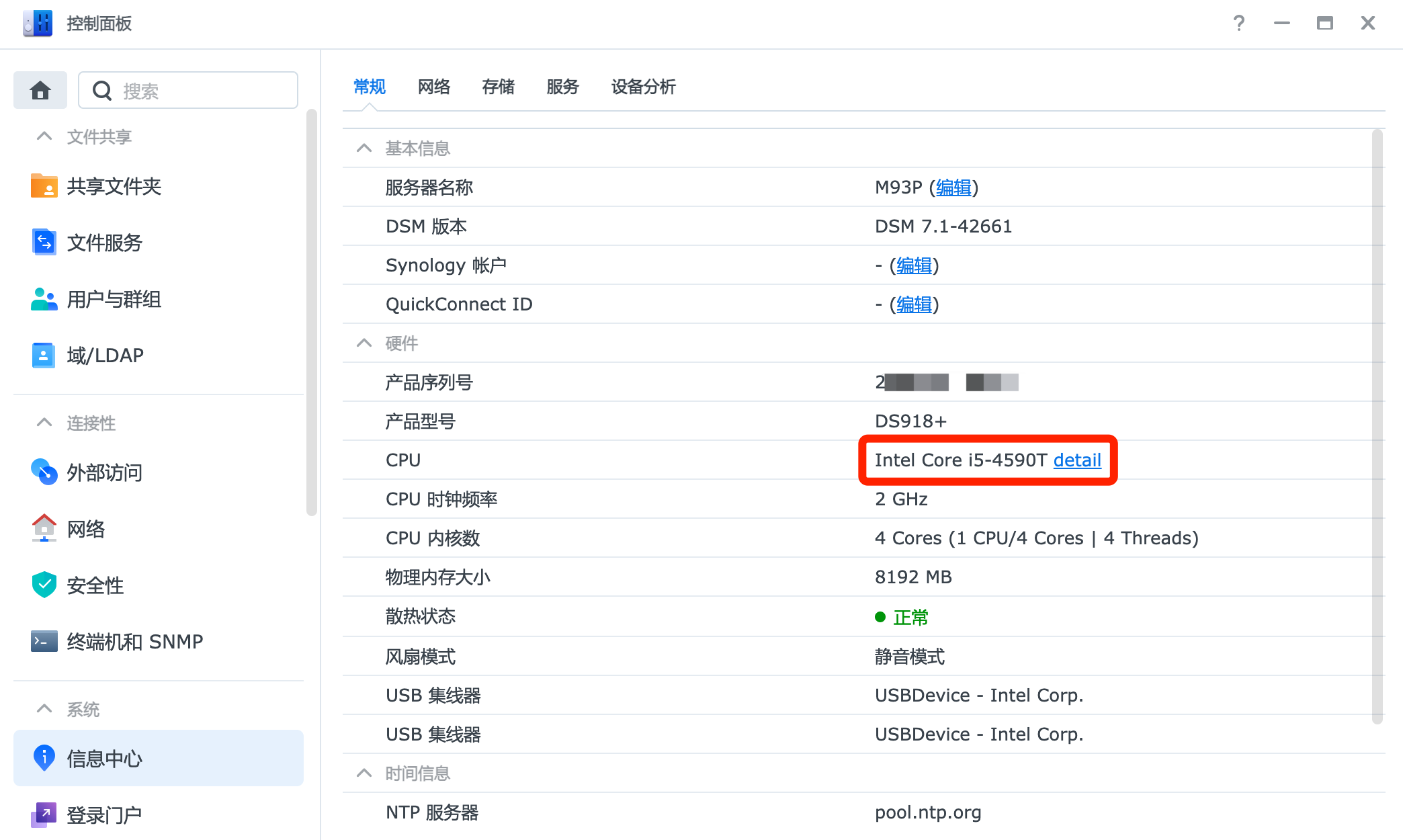
Task: Go to Control Panel home icon
Action: coord(40,90)
